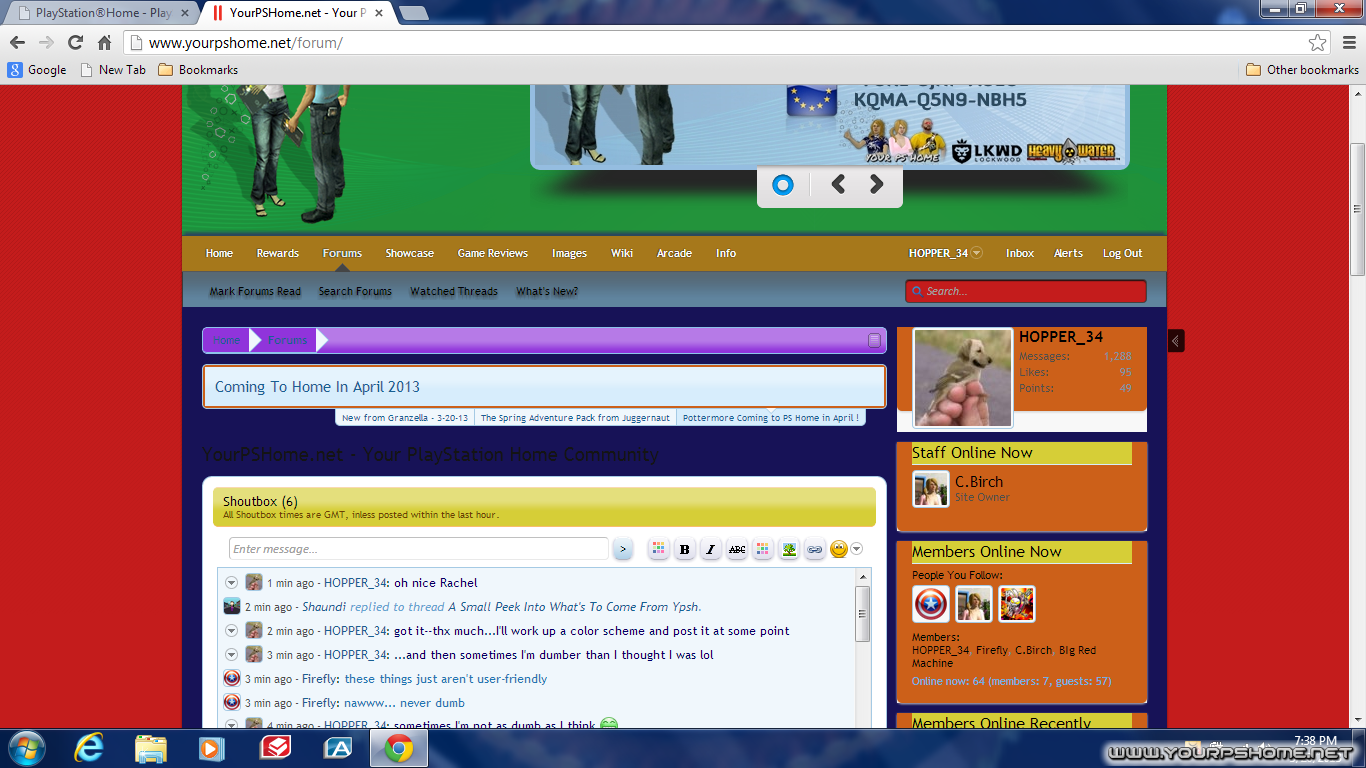Apply strikethrough in the Shoutbox toolbar
The width and height of the screenshot is (1366, 768).
737,549
